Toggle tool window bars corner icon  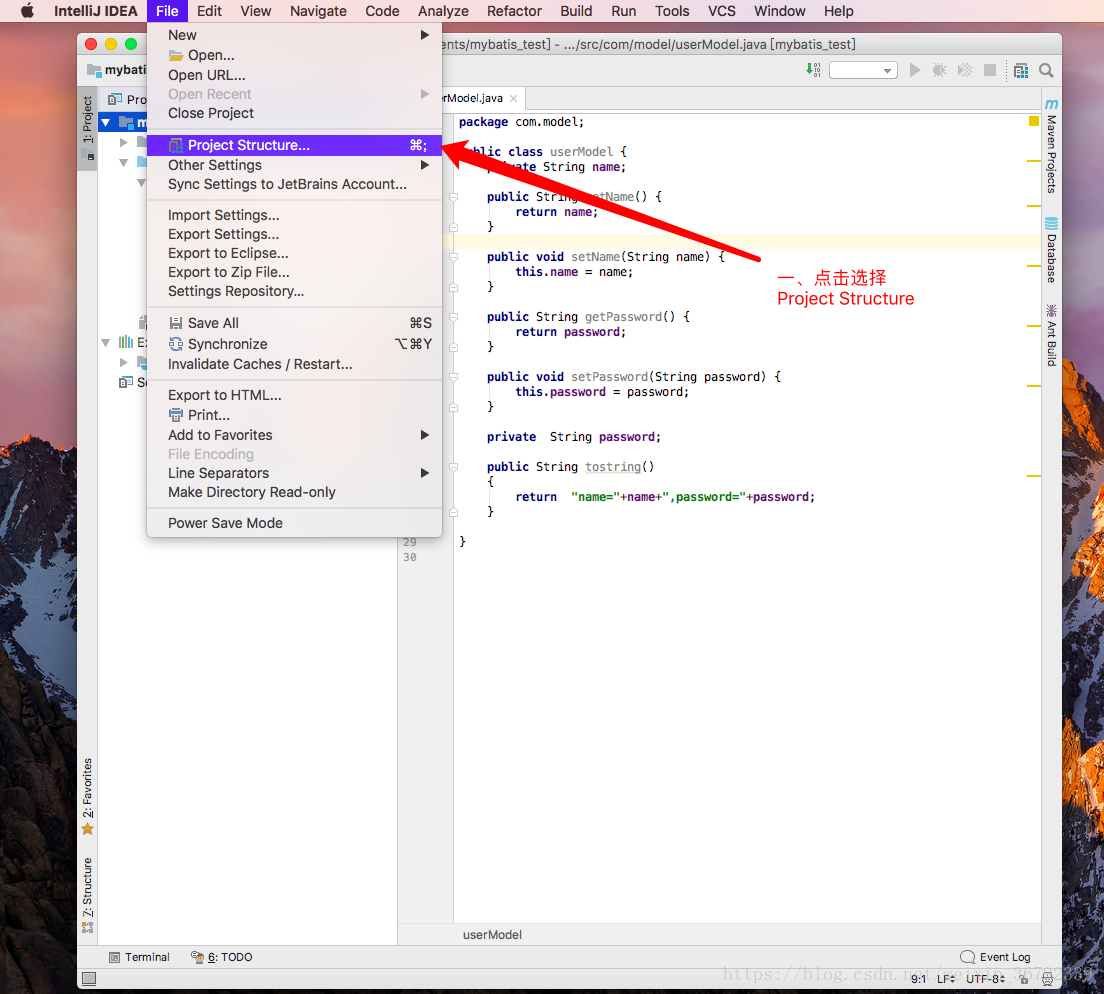click(x=89, y=979)
